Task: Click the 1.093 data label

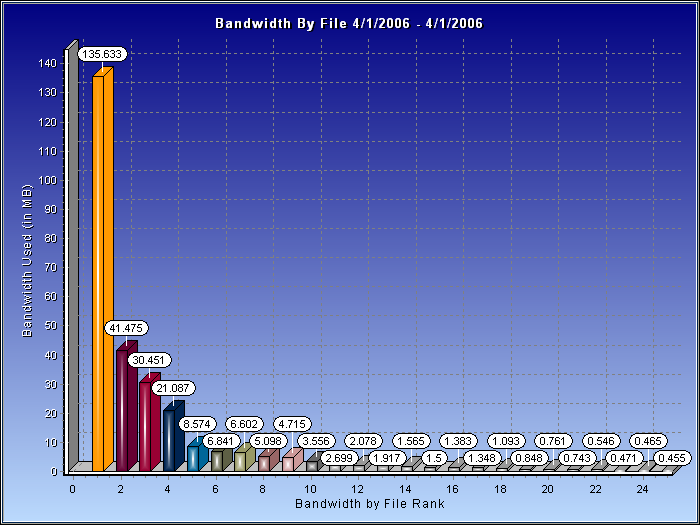Action: click(x=506, y=442)
